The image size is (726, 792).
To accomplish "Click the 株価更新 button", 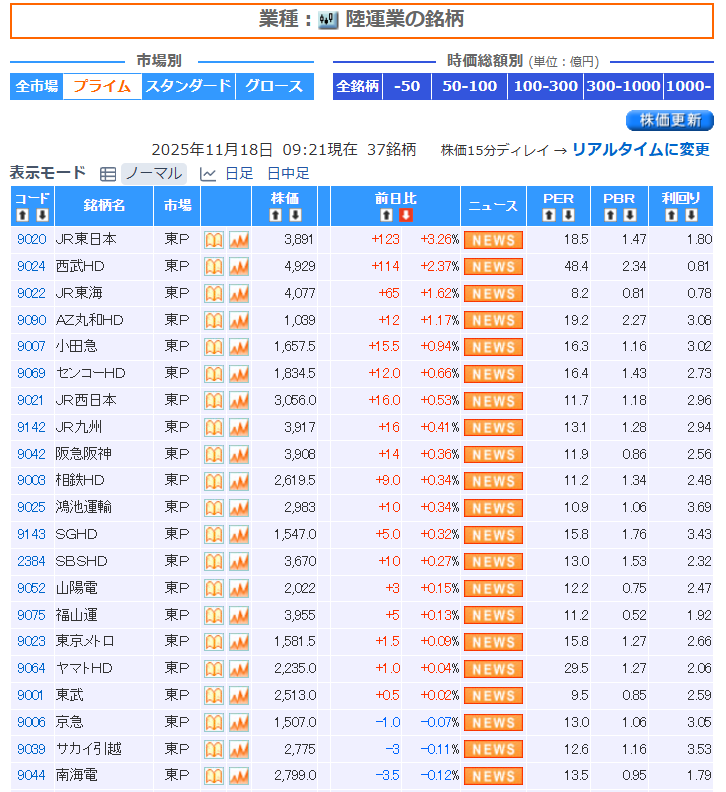I will pos(669,121).
